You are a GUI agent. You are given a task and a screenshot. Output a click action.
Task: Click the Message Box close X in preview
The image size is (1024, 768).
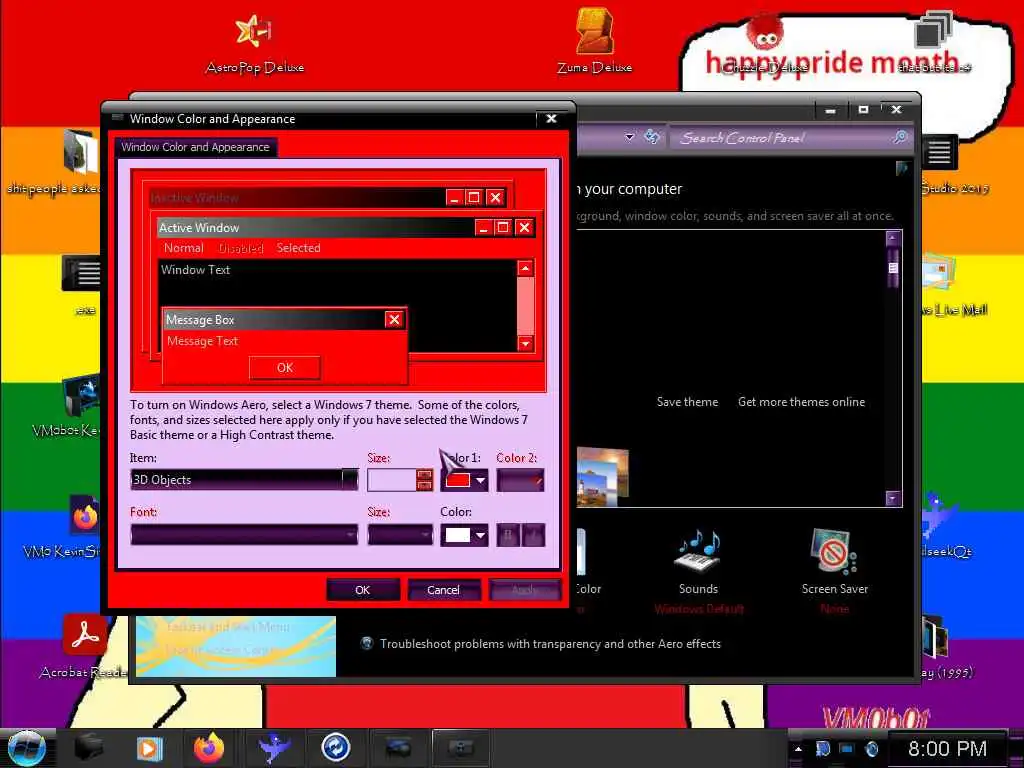click(393, 319)
